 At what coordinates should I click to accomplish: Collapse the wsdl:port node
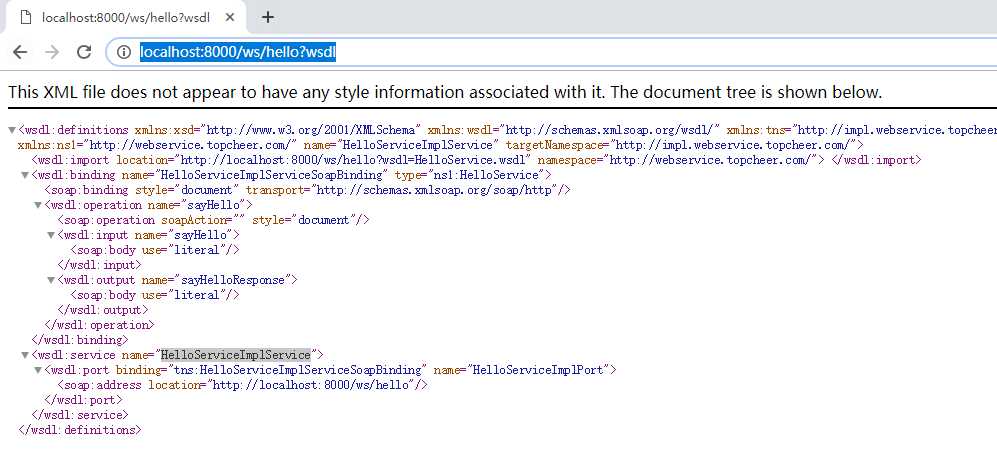(38, 370)
